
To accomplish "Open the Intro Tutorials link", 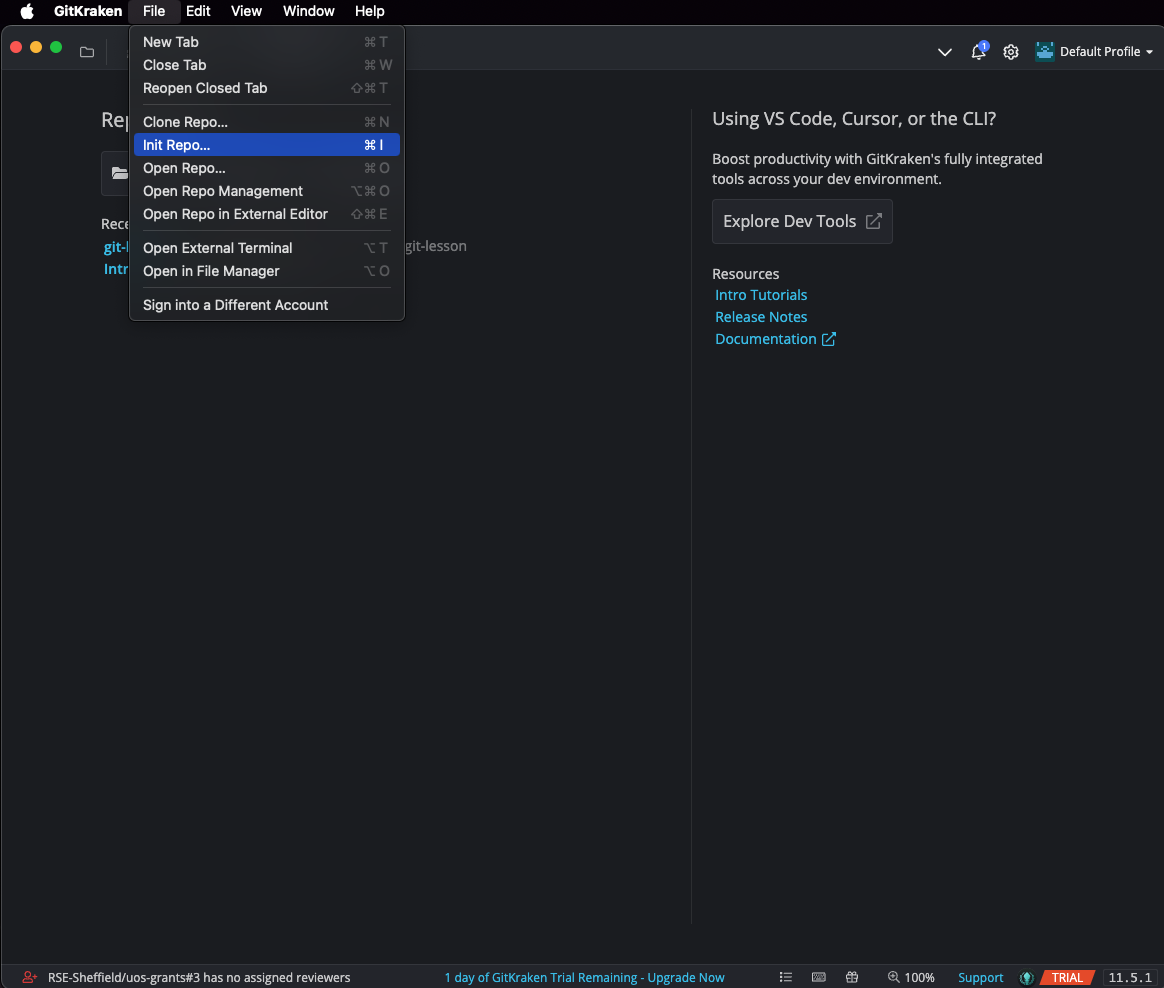I will [x=761, y=295].
